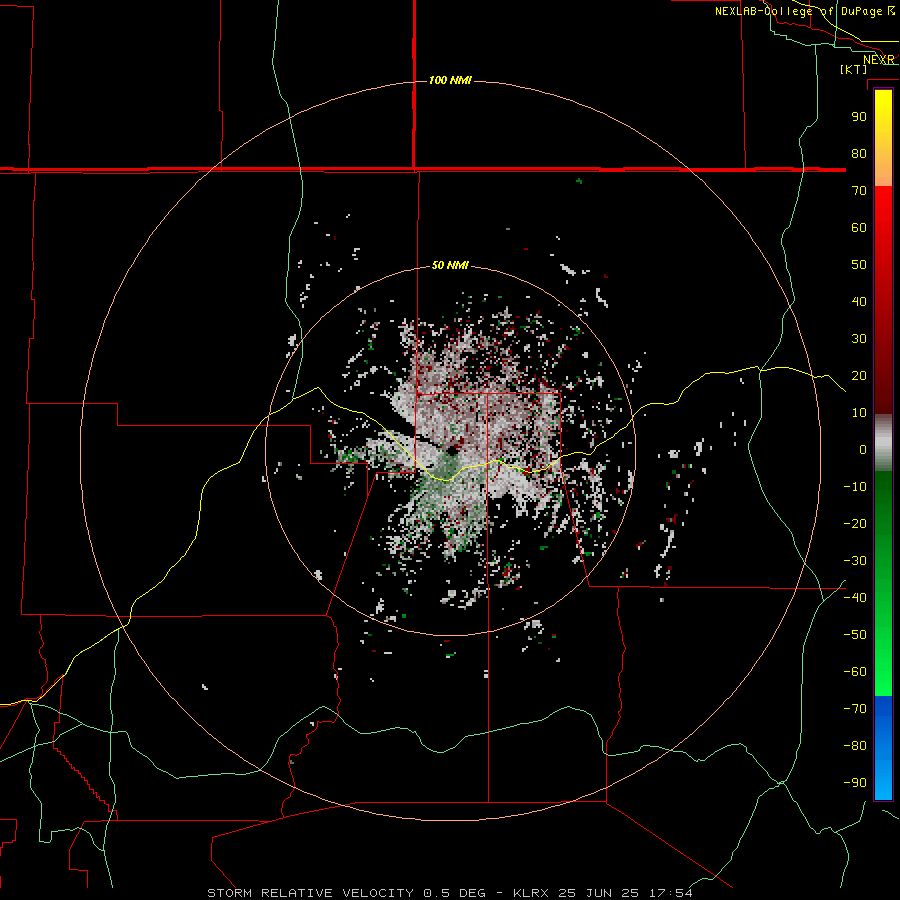Click the KT units label

(854, 69)
